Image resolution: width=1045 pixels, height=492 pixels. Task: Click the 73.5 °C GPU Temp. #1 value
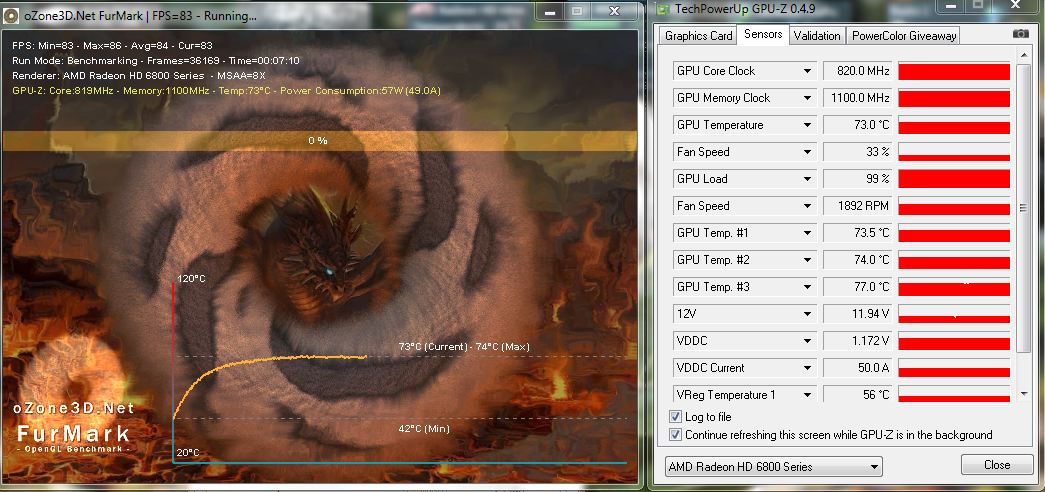[x=858, y=233]
